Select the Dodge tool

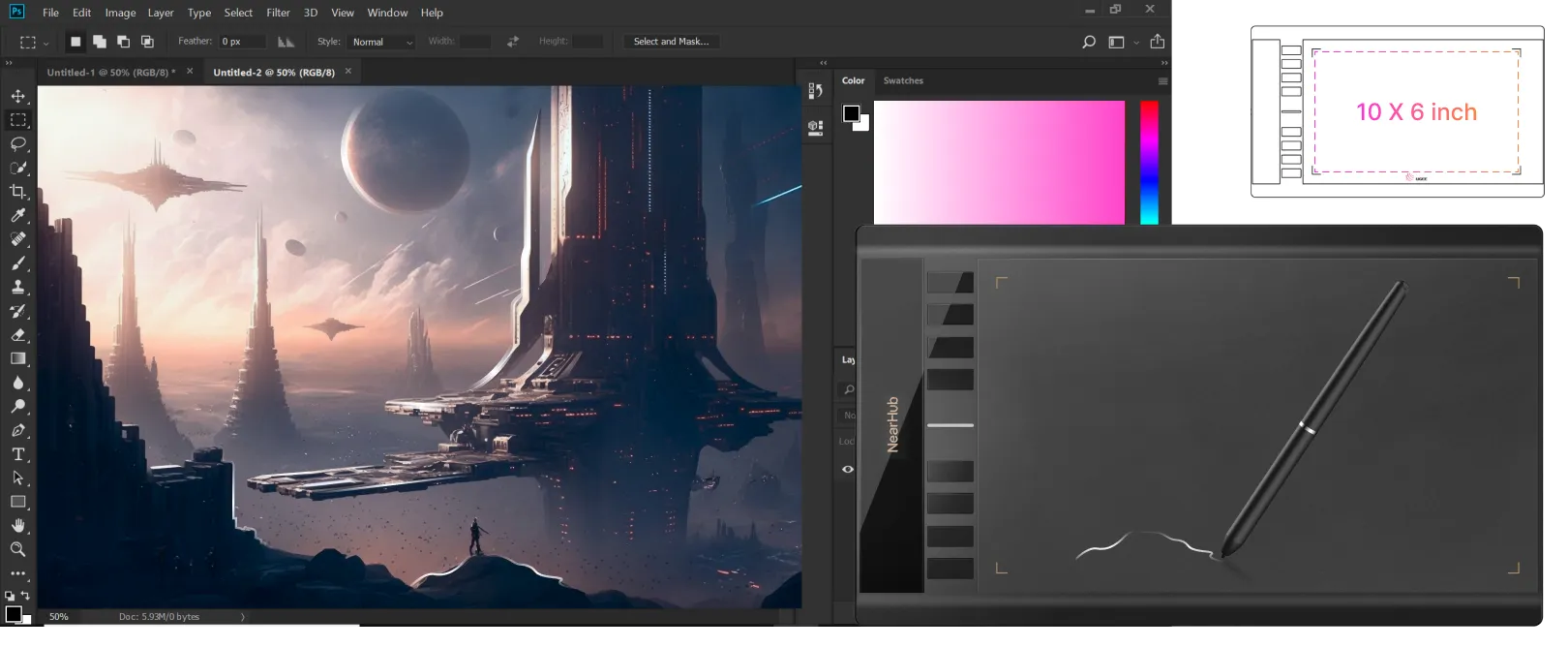18,407
